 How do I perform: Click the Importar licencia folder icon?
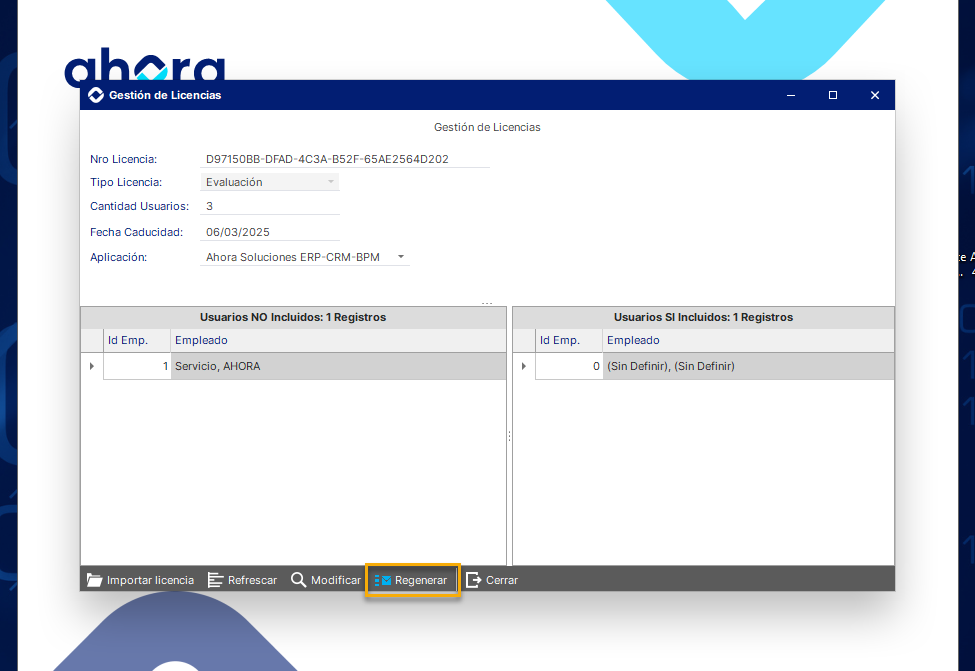point(95,580)
